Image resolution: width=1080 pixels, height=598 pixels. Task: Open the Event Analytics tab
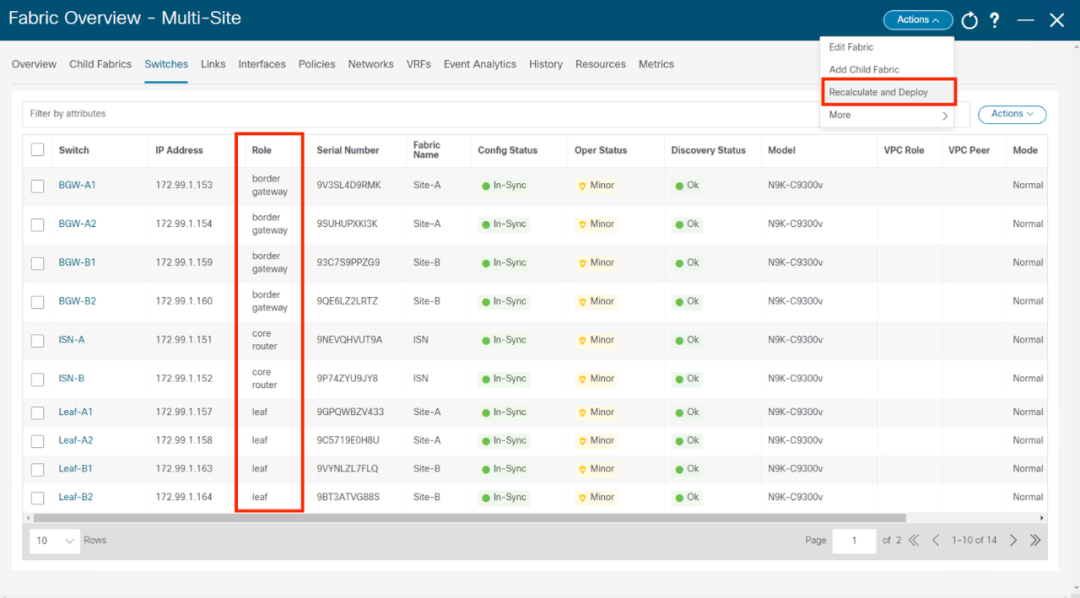pyautogui.click(x=479, y=64)
